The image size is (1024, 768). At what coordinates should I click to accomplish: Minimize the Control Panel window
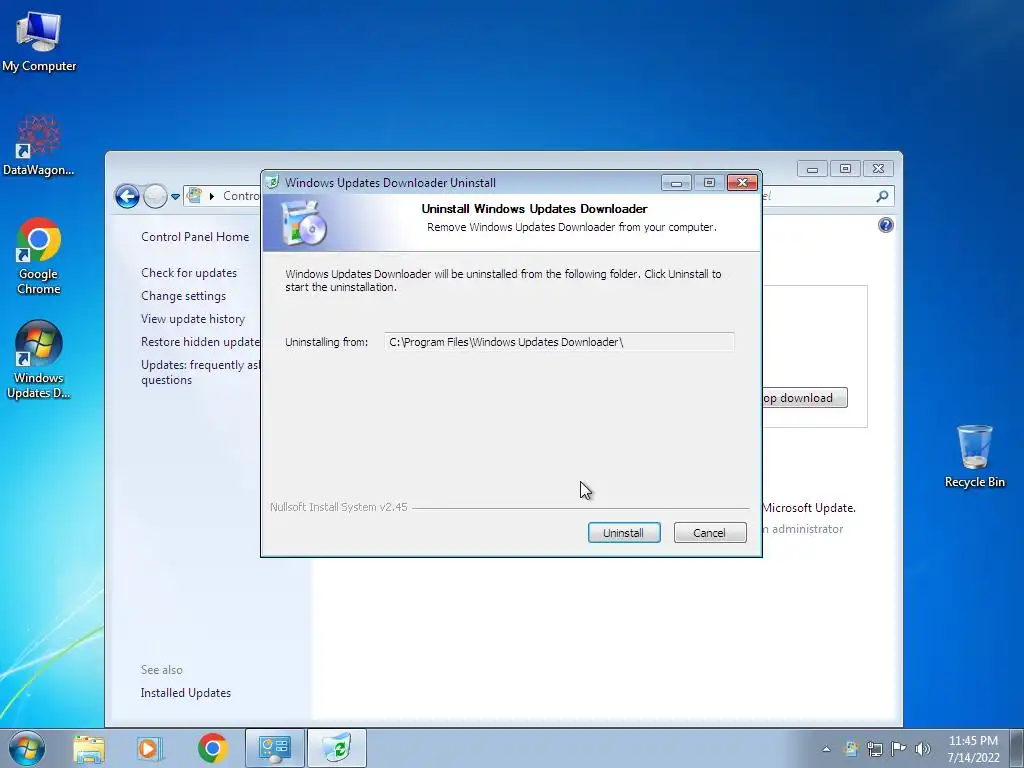(812, 169)
